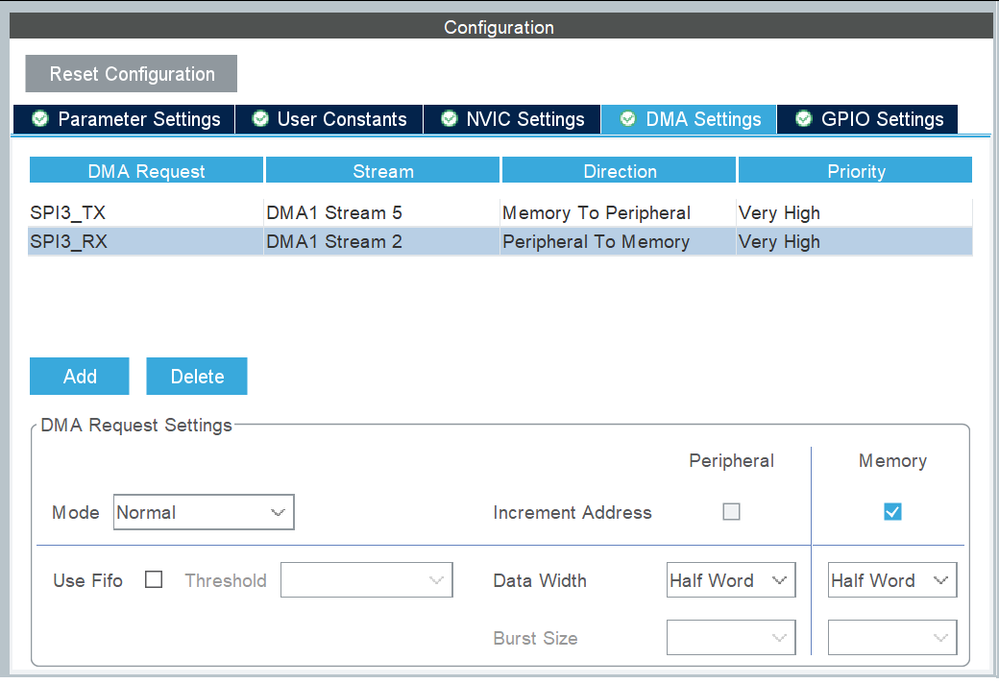The image size is (999, 686).
Task: Open Memory Data Width Half Word dropdown
Action: click(x=892, y=580)
